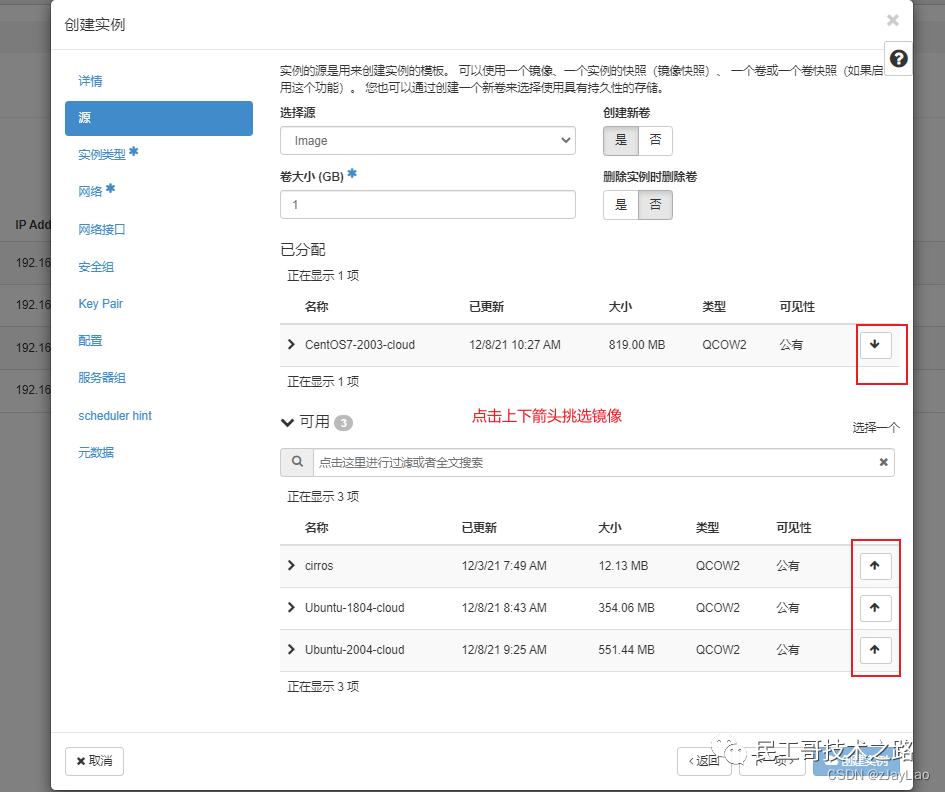Select the Ubuntu-2004-cloud image name
The height and width of the screenshot is (792, 945).
pyautogui.click(x=354, y=650)
